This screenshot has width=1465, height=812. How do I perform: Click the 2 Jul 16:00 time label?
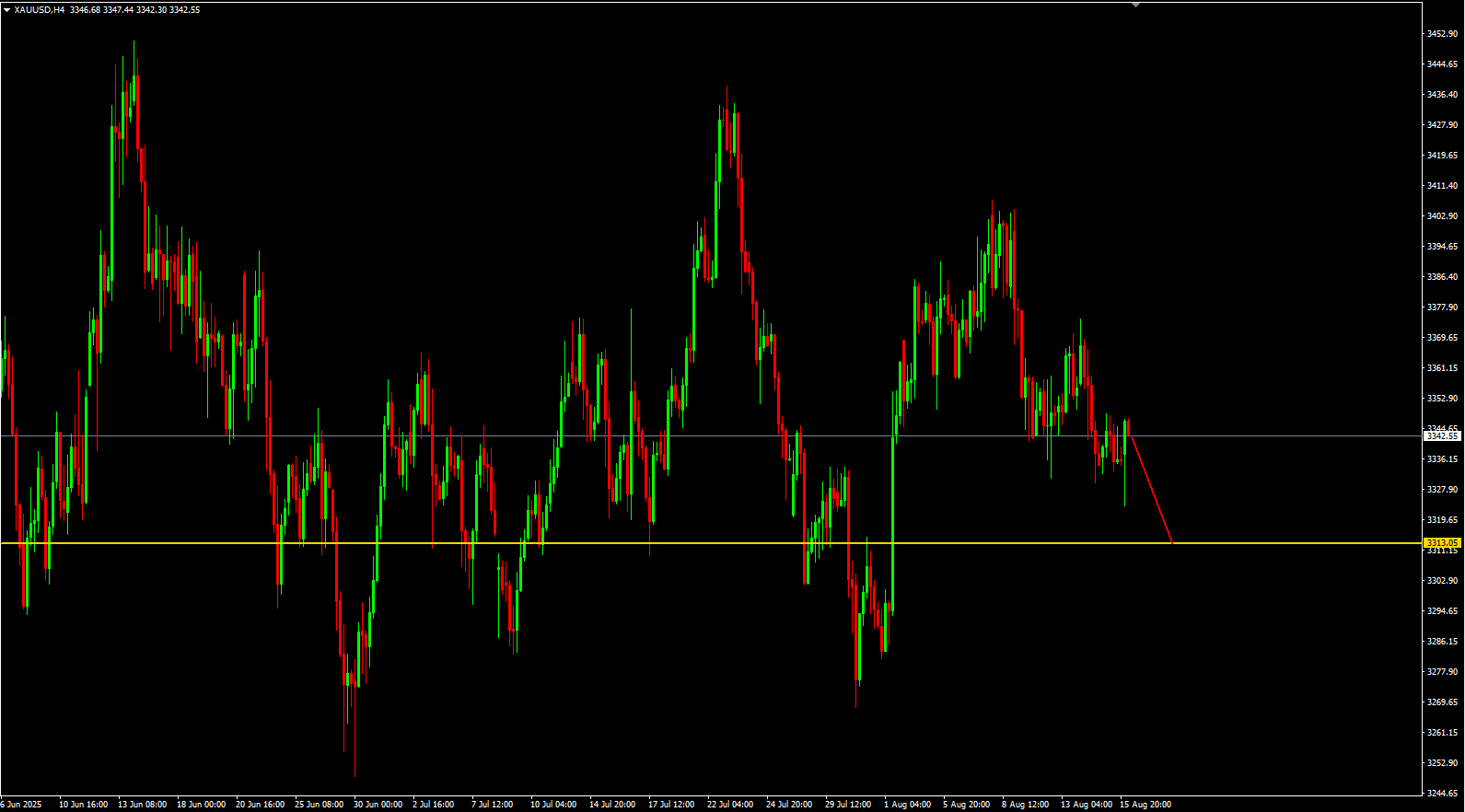pyautogui.click(x=433, y=805)
